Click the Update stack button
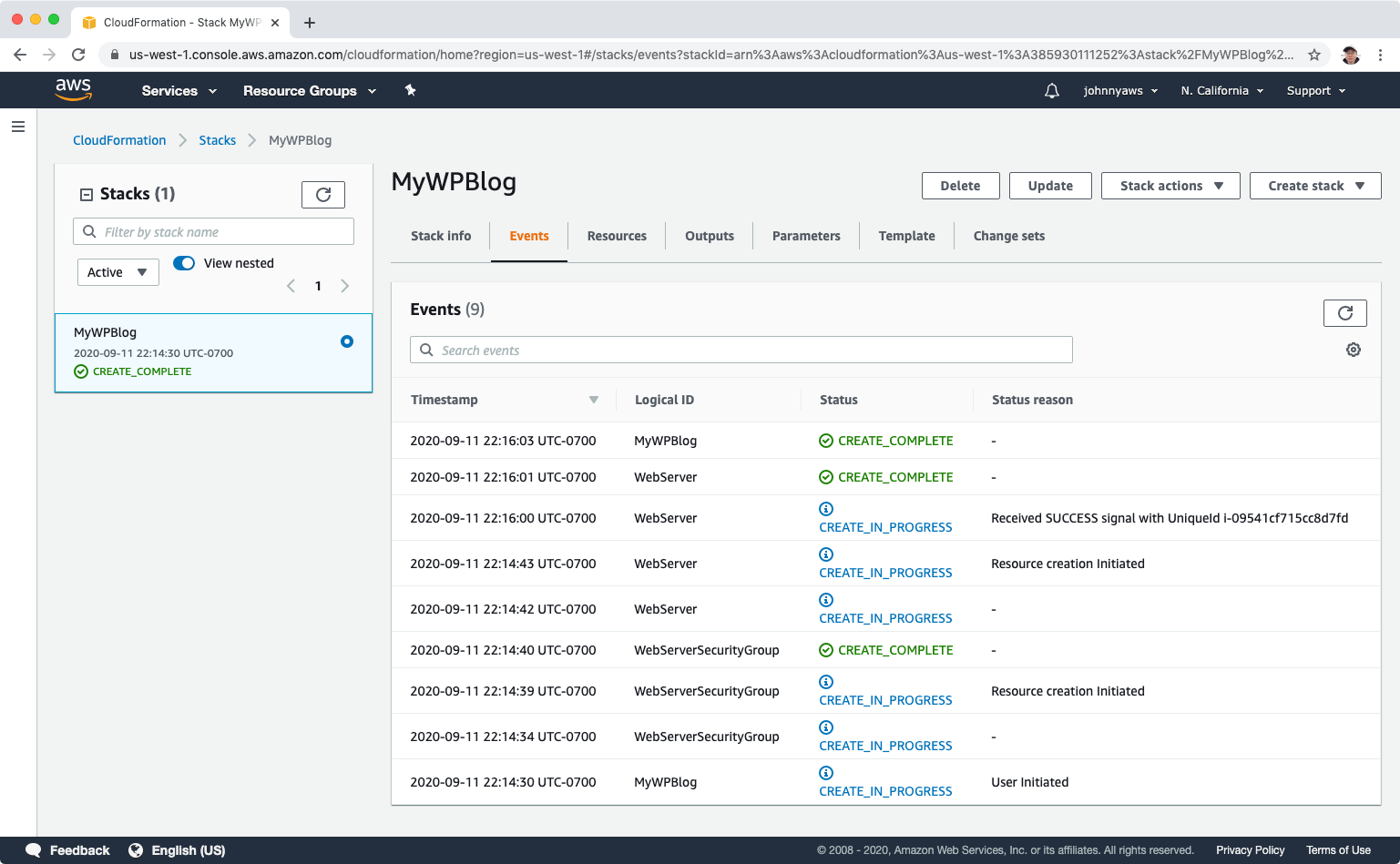Viewport: 1400px width, 864px height. (x=1050, y=186)
